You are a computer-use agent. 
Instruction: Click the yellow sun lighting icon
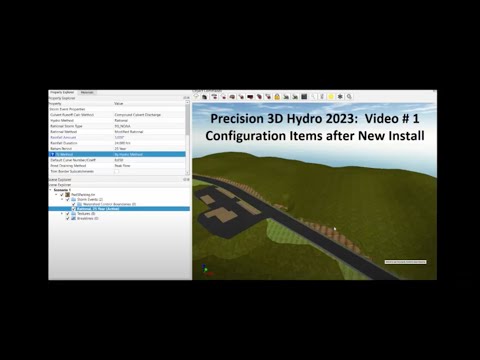click(331, 97)
